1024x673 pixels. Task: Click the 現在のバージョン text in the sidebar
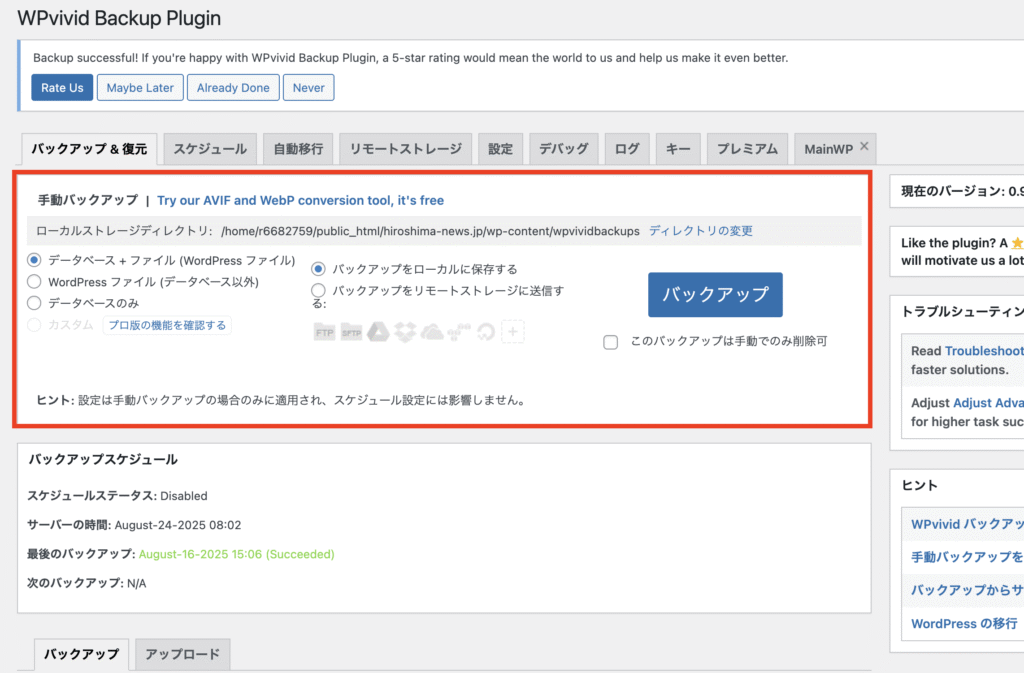pos(963,191)
